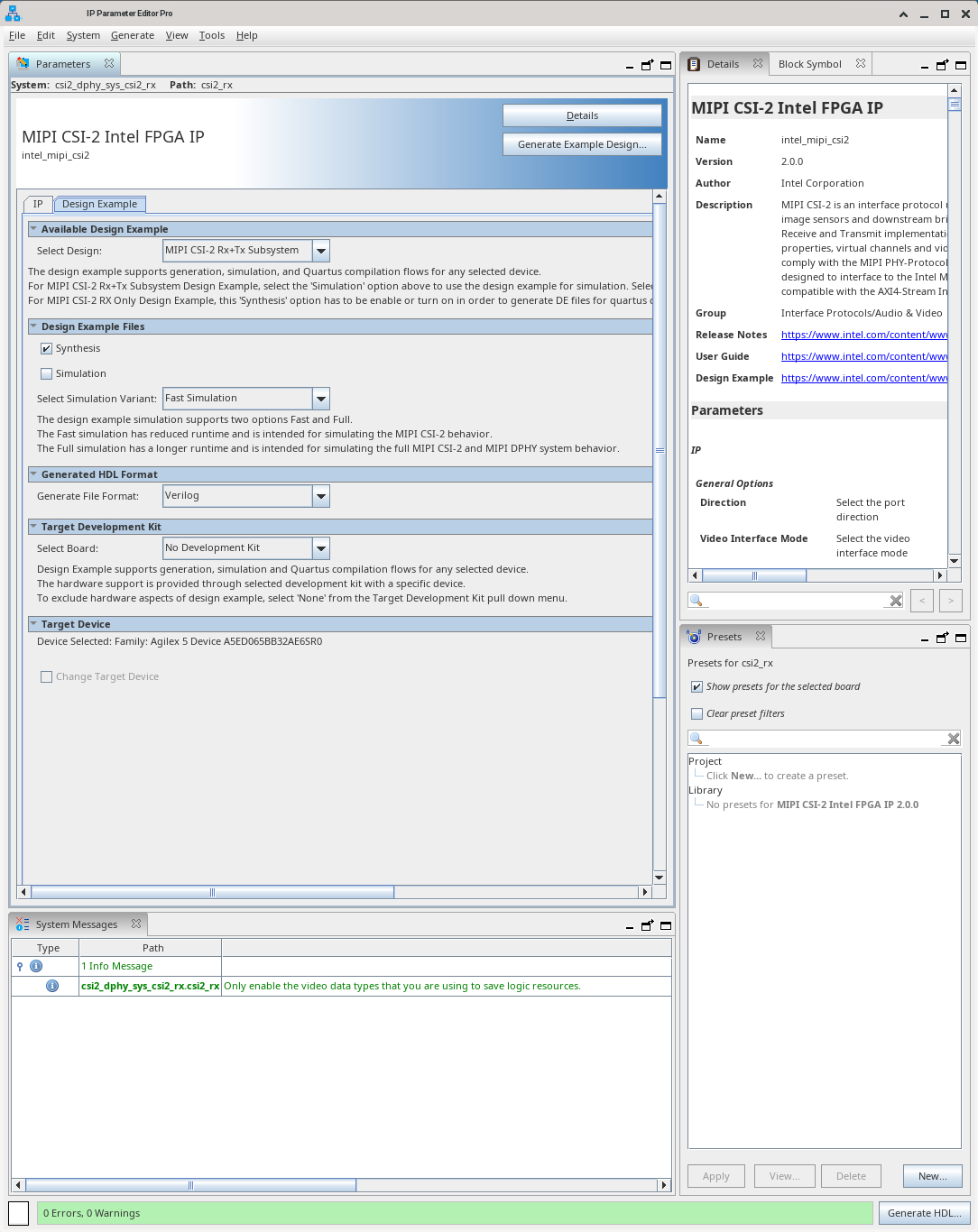978x1232 pixels.
Task: Close the Block Symbol tab
Action: click(861, 63)
